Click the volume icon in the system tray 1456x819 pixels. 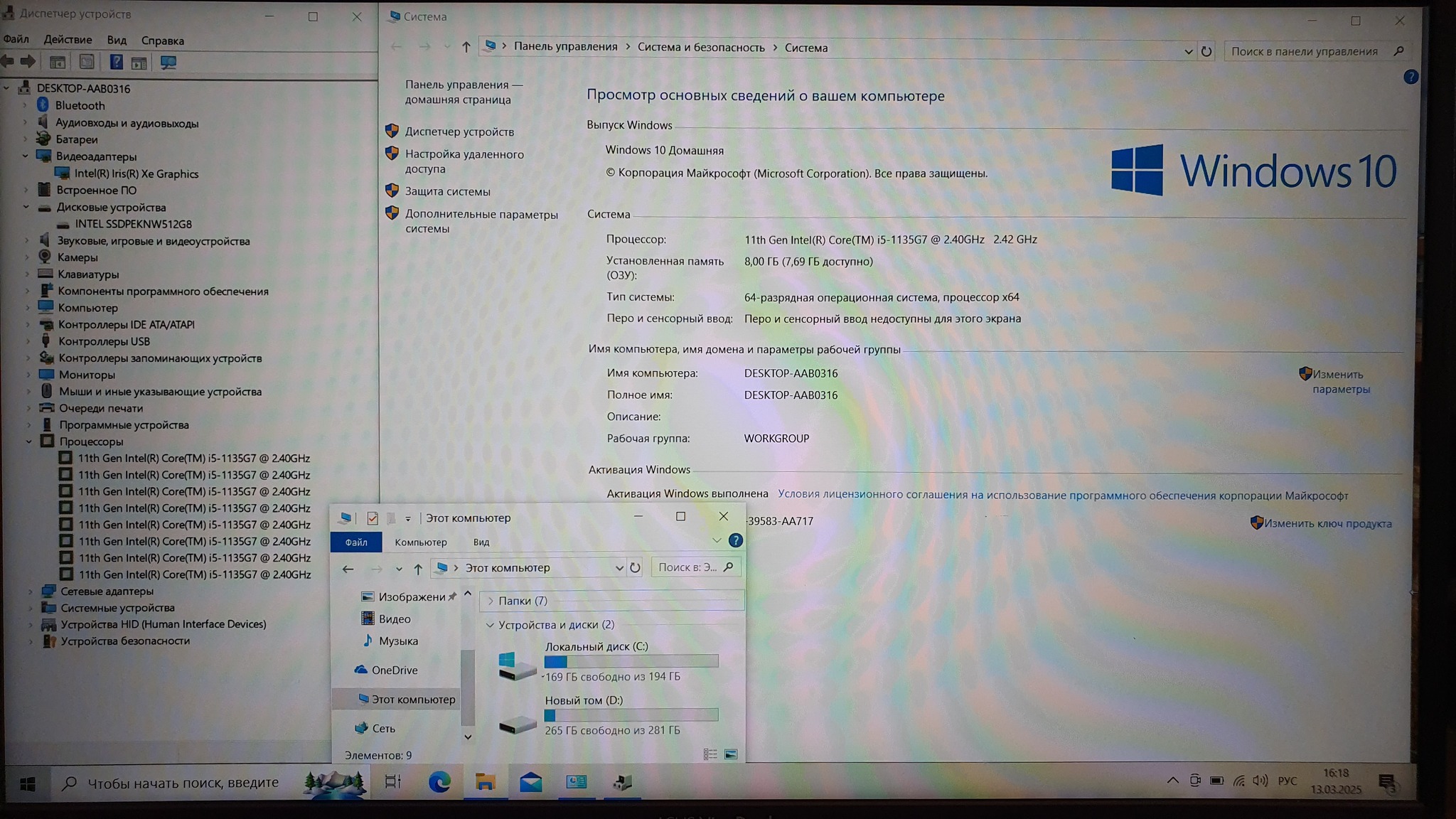coord(1260,781)
